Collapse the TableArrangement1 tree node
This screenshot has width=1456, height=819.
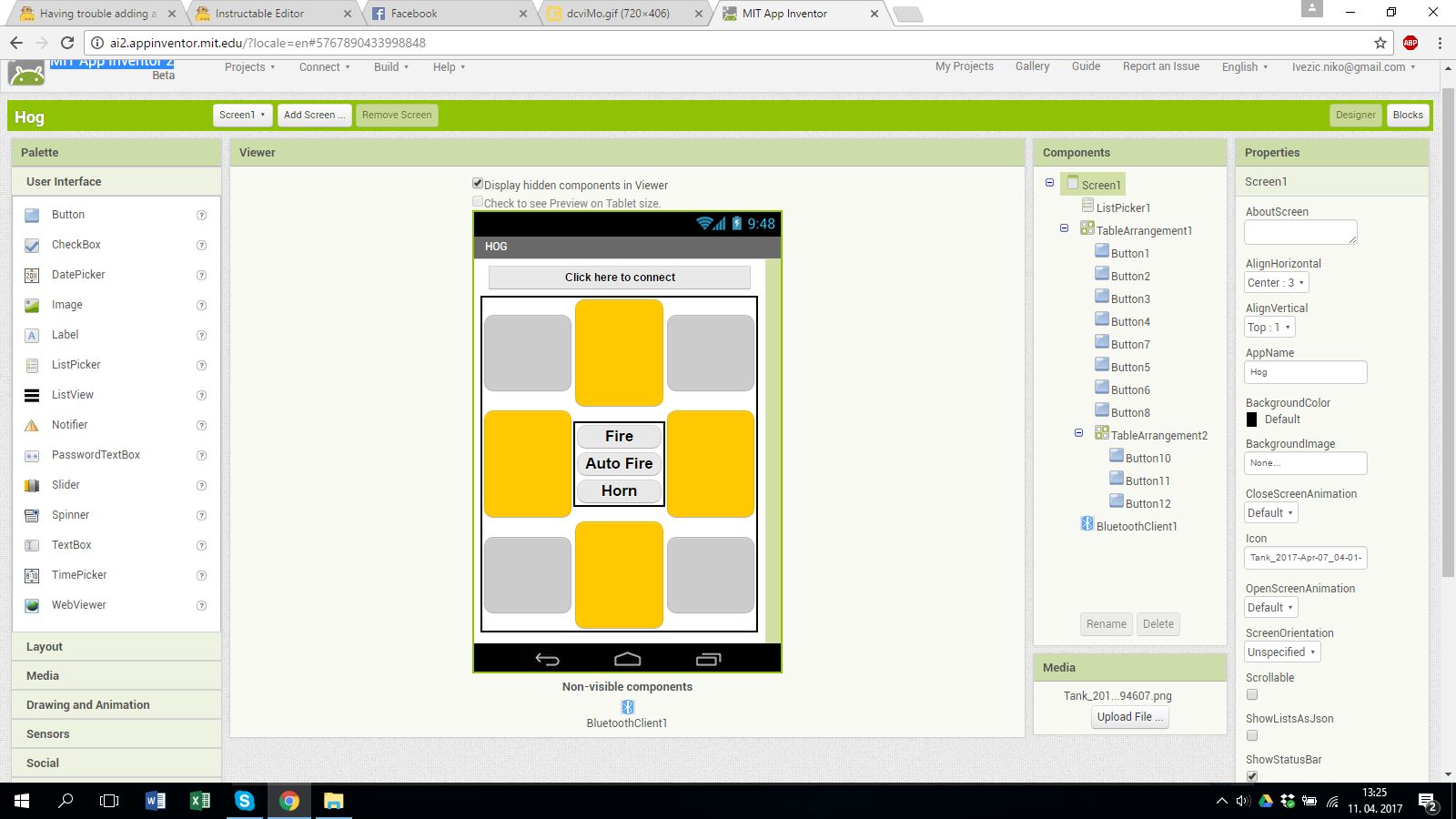[x=1064, y=228]
